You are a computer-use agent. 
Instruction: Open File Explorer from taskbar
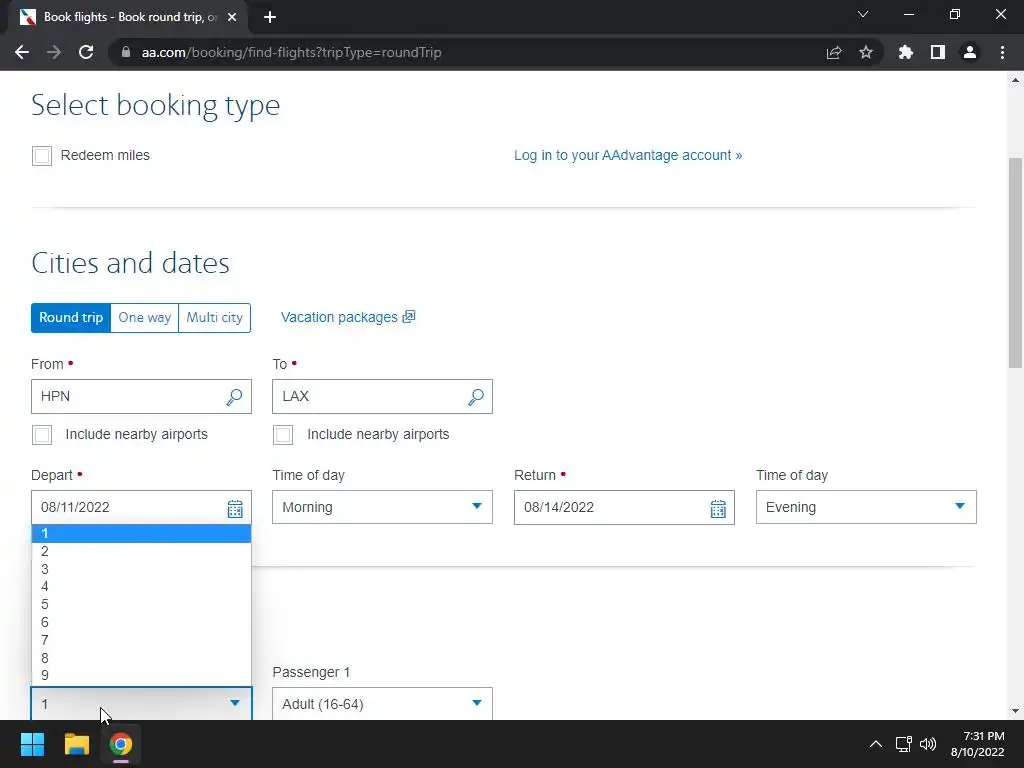(x=76, y=744)
